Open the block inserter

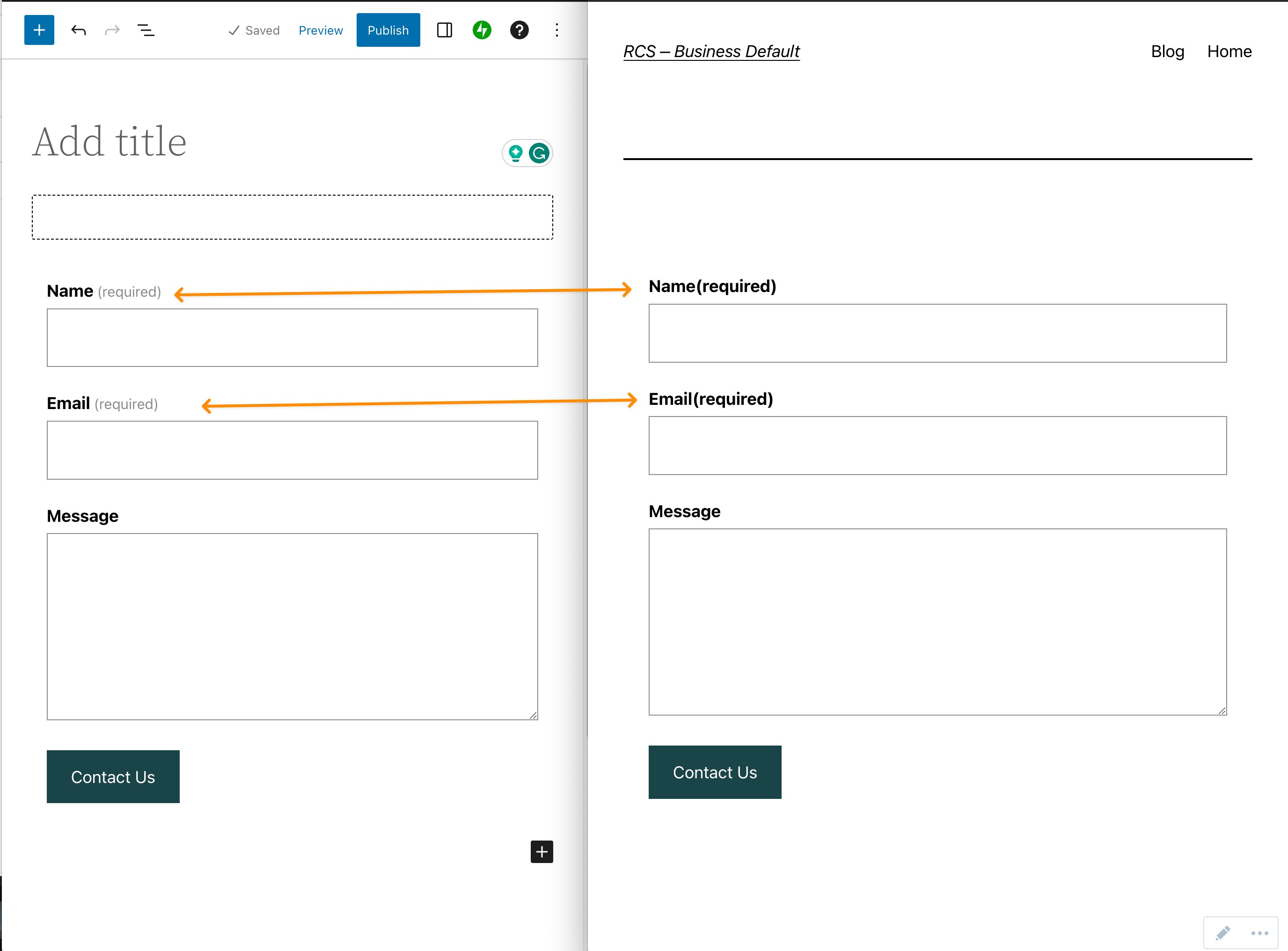[x=38, y=30]
